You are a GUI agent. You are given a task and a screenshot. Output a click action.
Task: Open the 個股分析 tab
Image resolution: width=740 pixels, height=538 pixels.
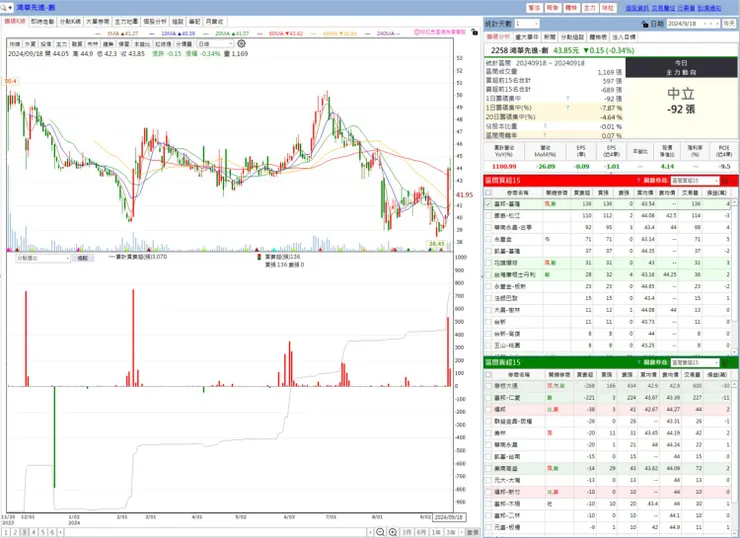[x=155, y=22]
